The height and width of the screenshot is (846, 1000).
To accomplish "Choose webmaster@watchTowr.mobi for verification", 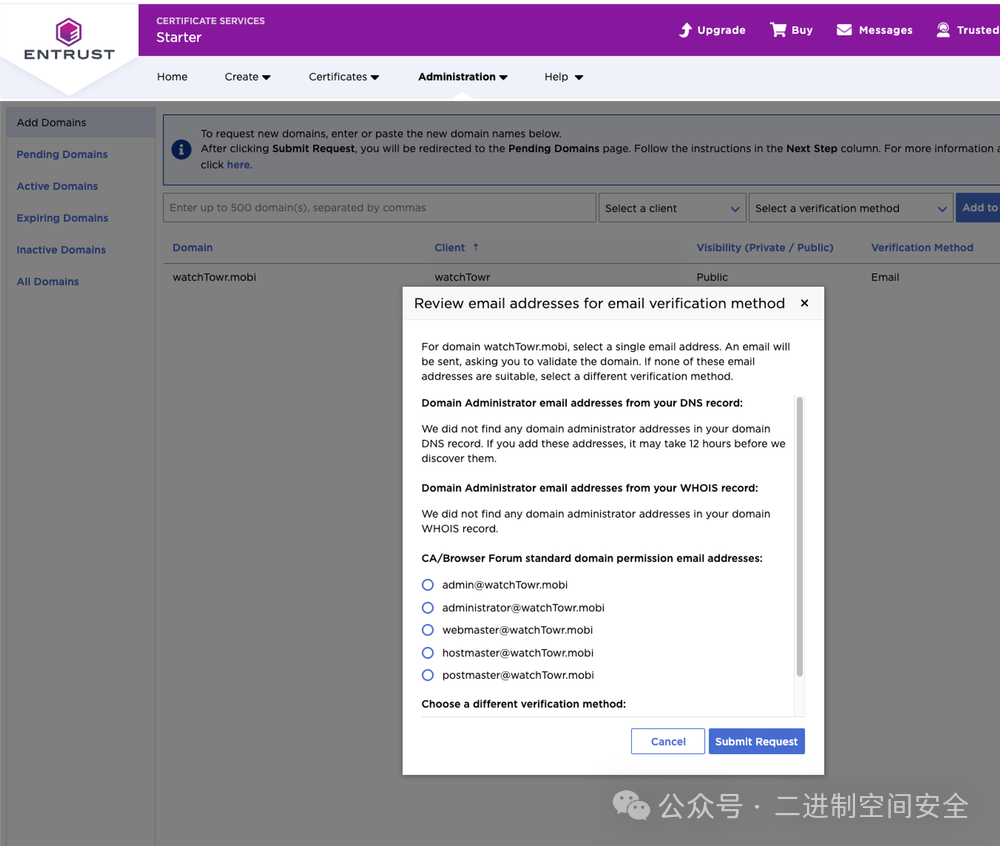I will [x=427, y=630].
